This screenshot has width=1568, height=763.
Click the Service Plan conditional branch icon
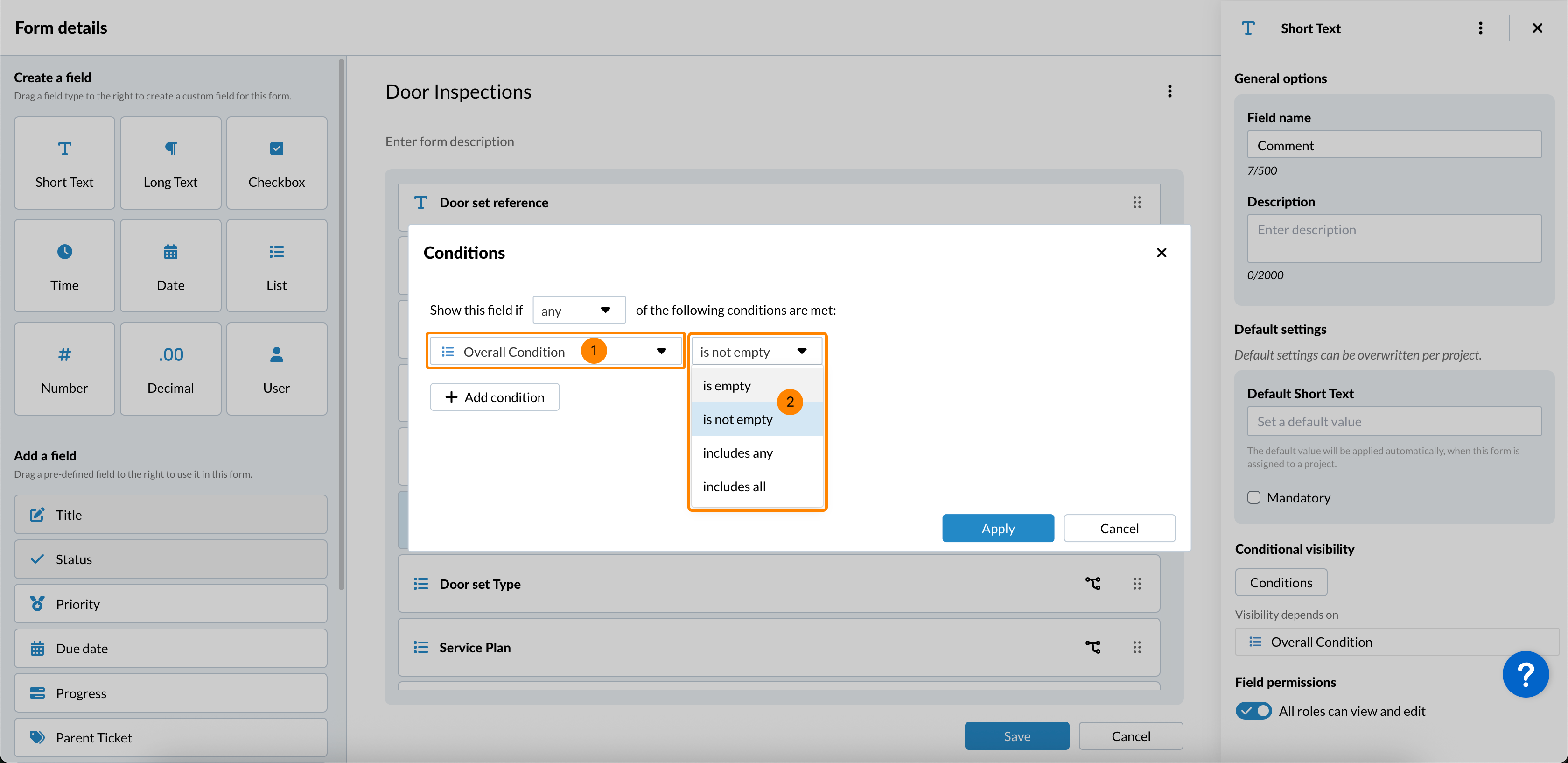(1092, 647)
